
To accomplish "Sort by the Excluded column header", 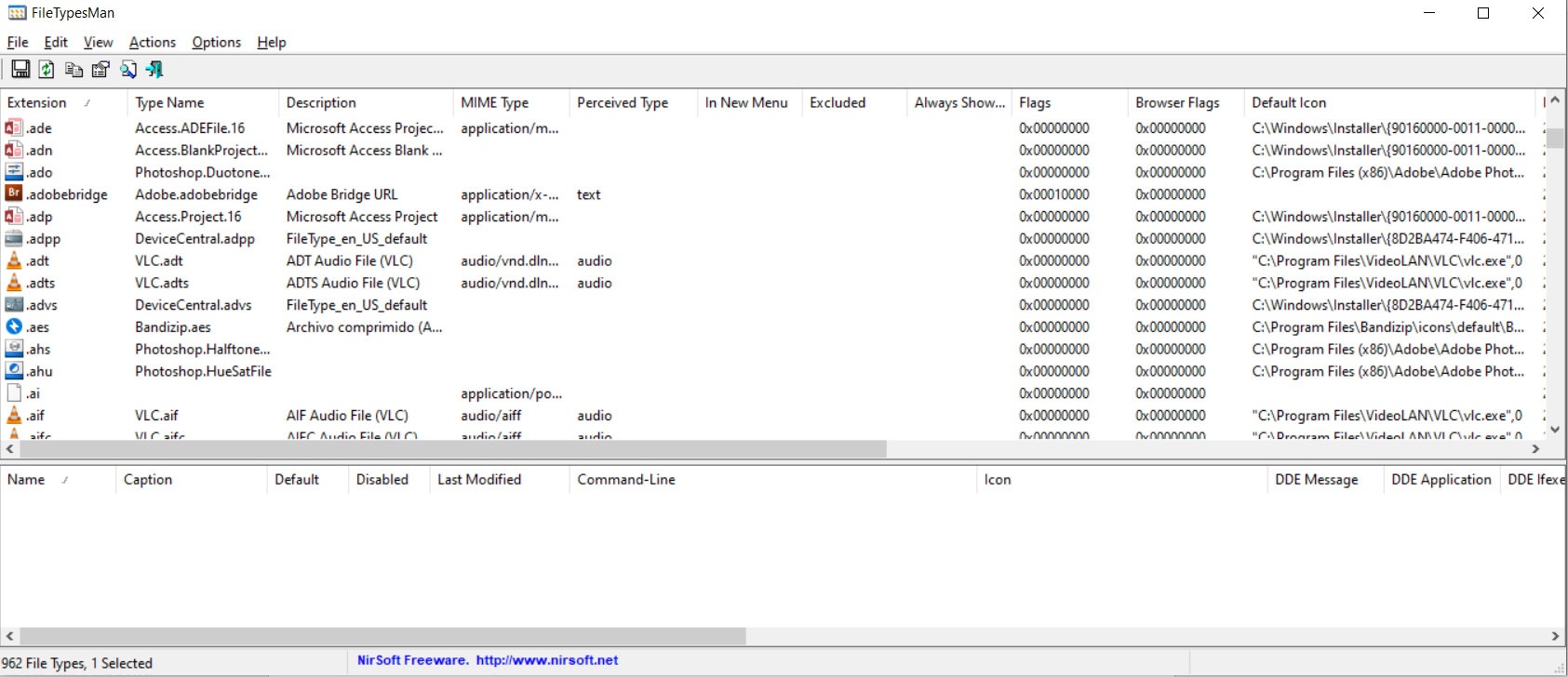I will (x=854, y=102).
